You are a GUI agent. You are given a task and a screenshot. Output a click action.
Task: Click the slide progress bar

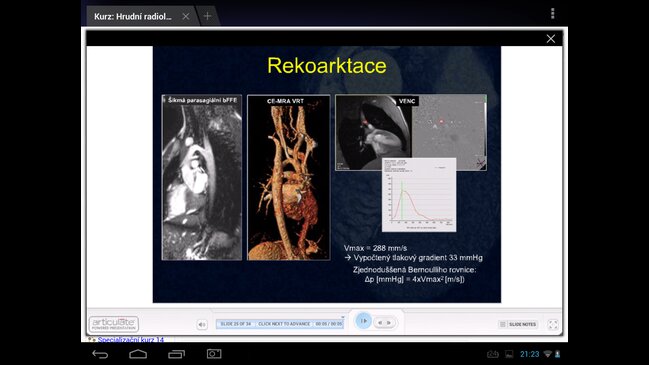click(280, 324)
